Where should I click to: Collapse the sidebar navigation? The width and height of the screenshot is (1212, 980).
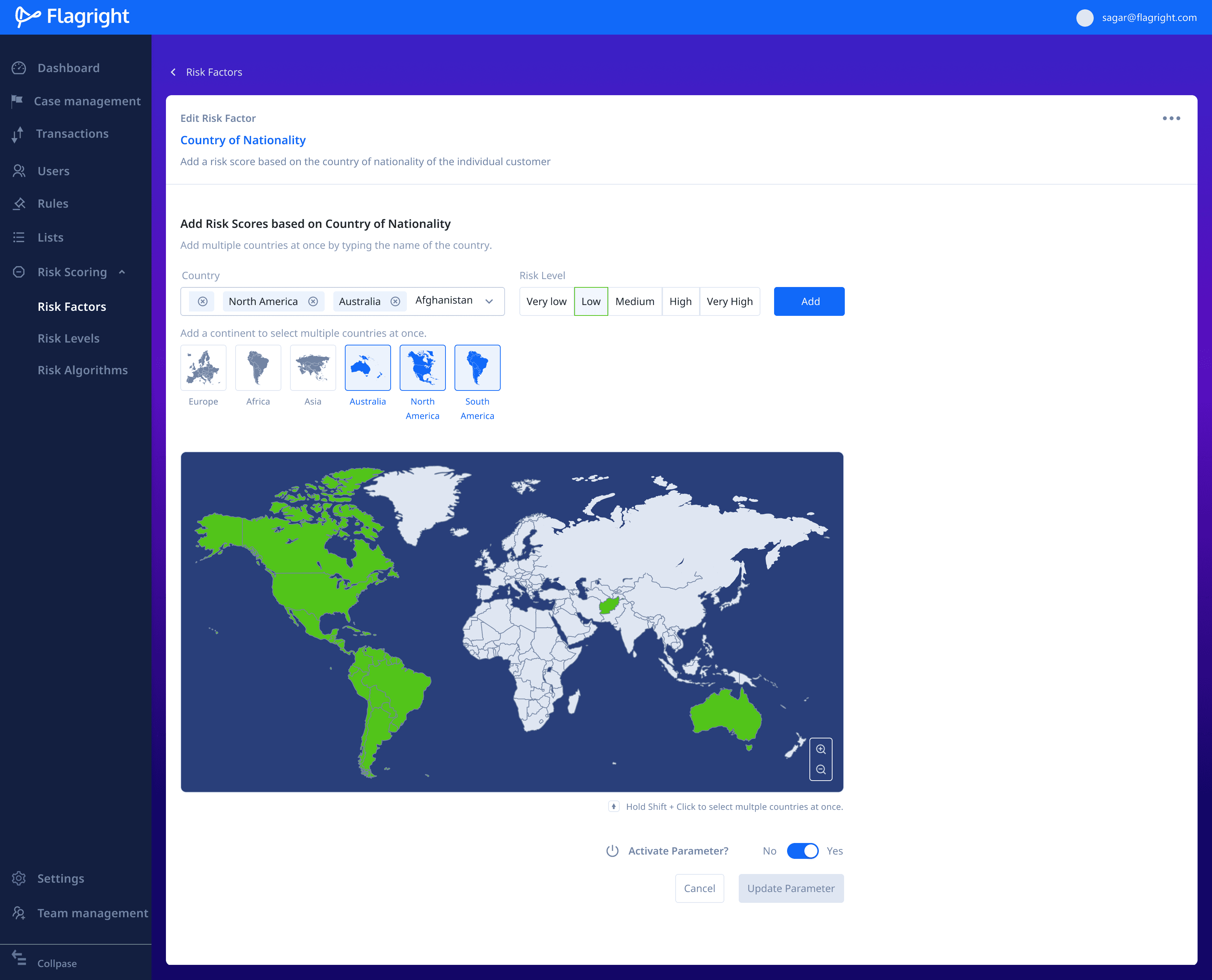pyautogui.click(x=57, y=963)
